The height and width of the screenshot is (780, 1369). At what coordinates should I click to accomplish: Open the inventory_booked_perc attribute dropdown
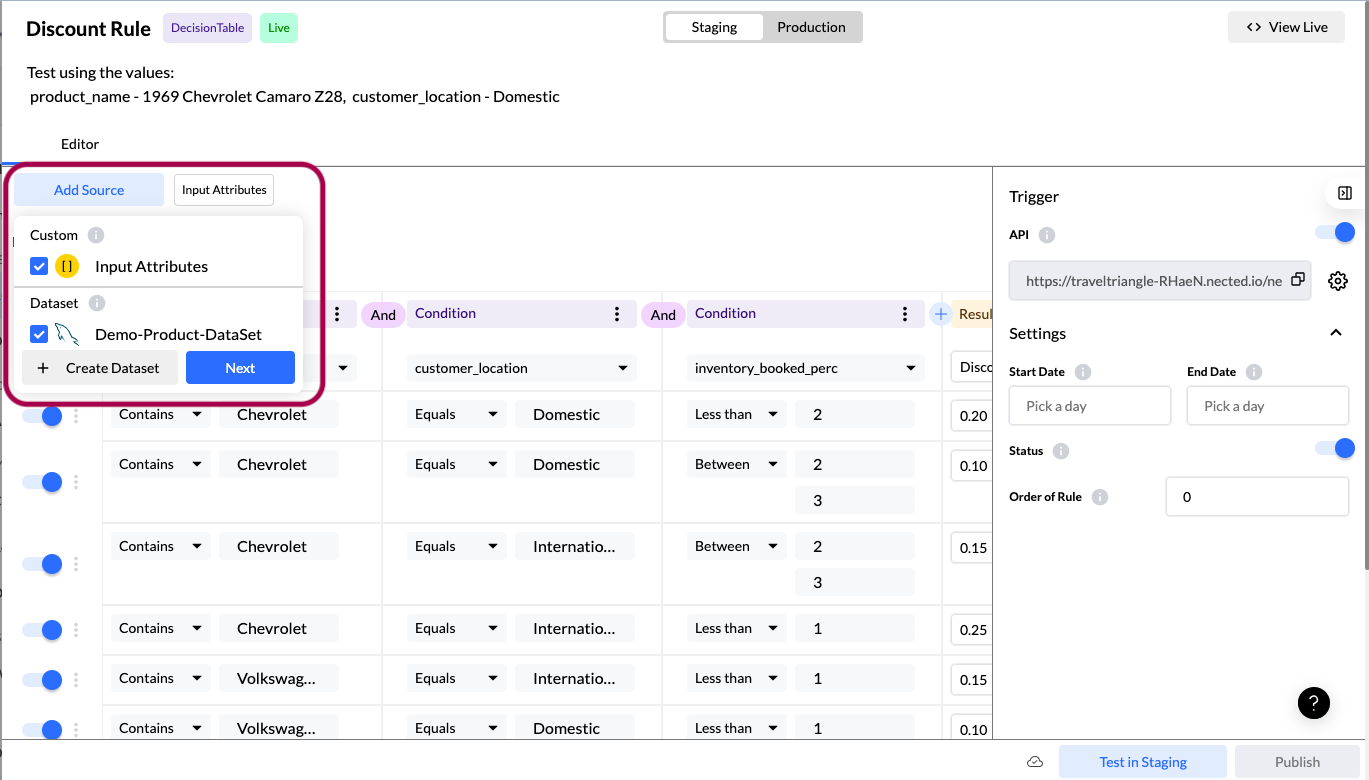806,368
